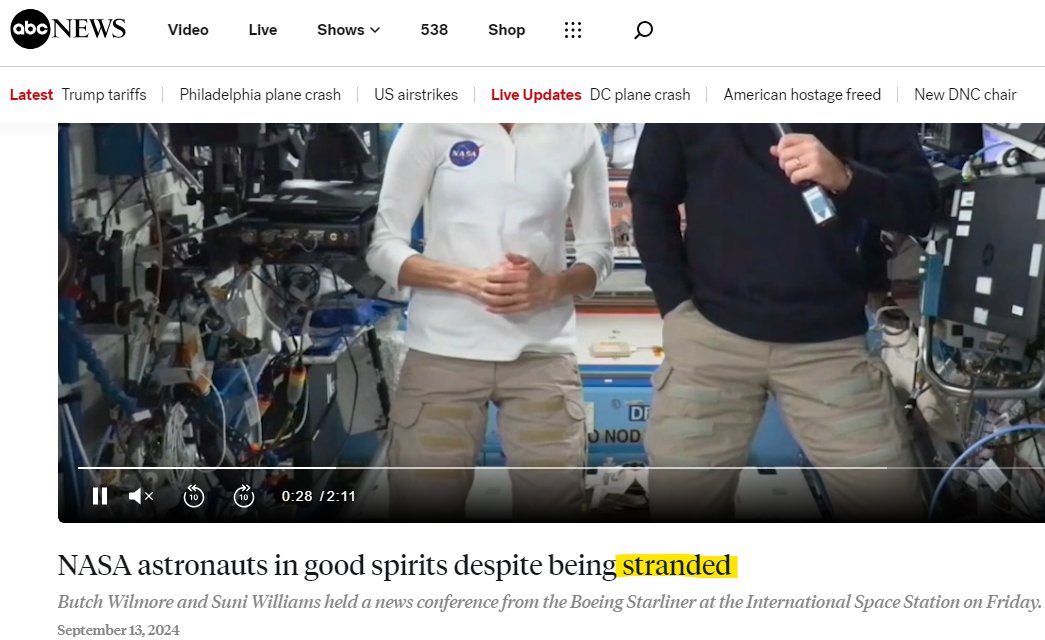1045x640 pixels.
Task: Pause the video playback
Action: pyautogui.click(x=100, y=496)
